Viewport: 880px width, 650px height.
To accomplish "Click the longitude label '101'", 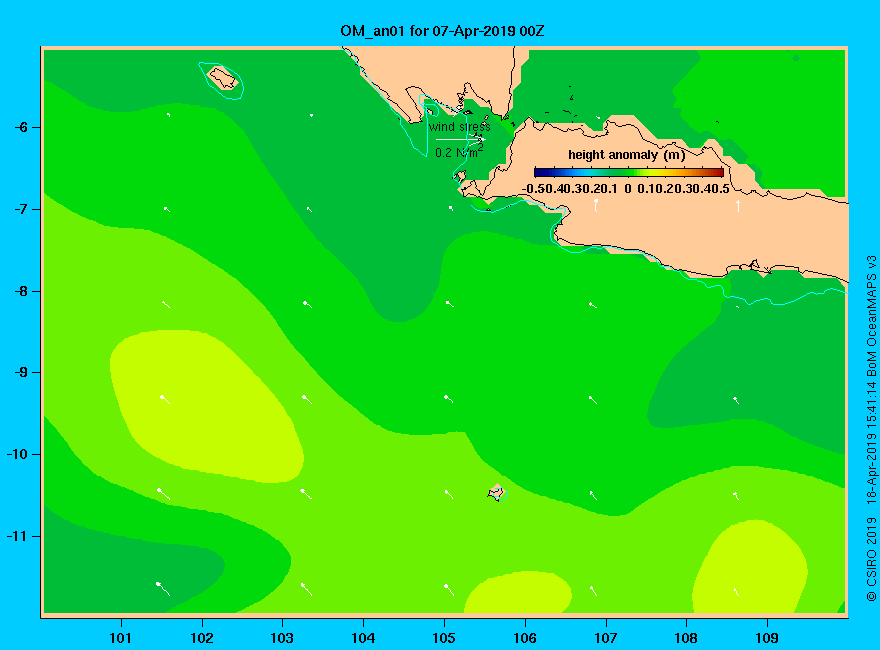I will pos(121,638).
